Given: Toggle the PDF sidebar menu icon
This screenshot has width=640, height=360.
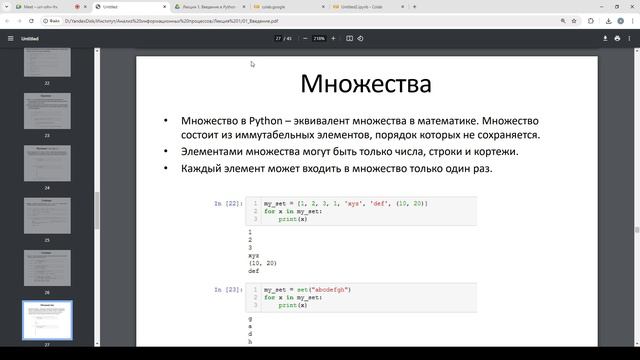Looking at the screenshot, I should click(x=11, y=38).
